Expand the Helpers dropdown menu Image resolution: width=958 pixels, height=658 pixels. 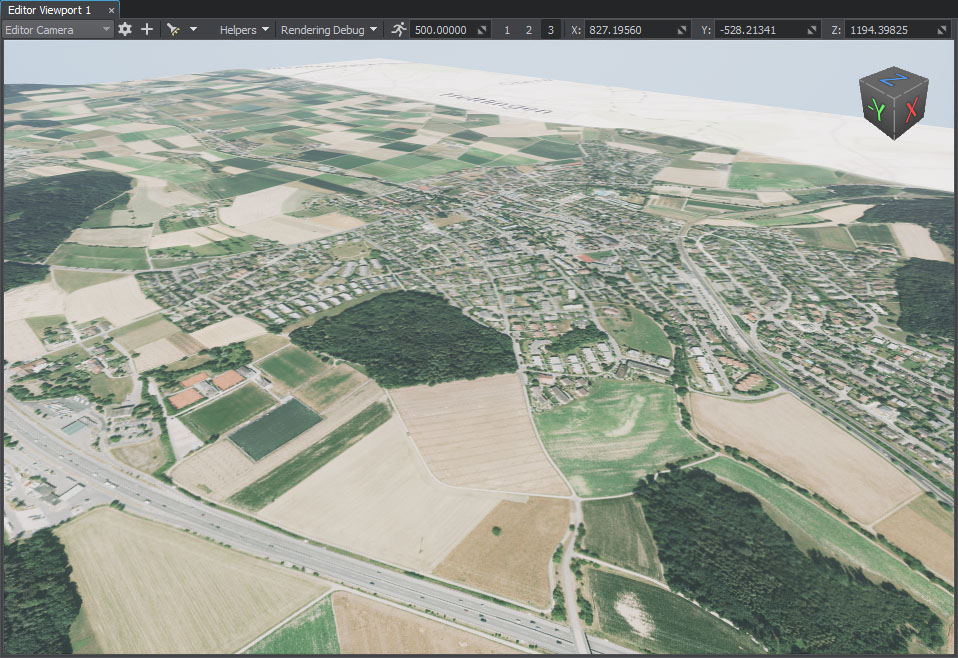pyautogui.click(x=245, y=30)
